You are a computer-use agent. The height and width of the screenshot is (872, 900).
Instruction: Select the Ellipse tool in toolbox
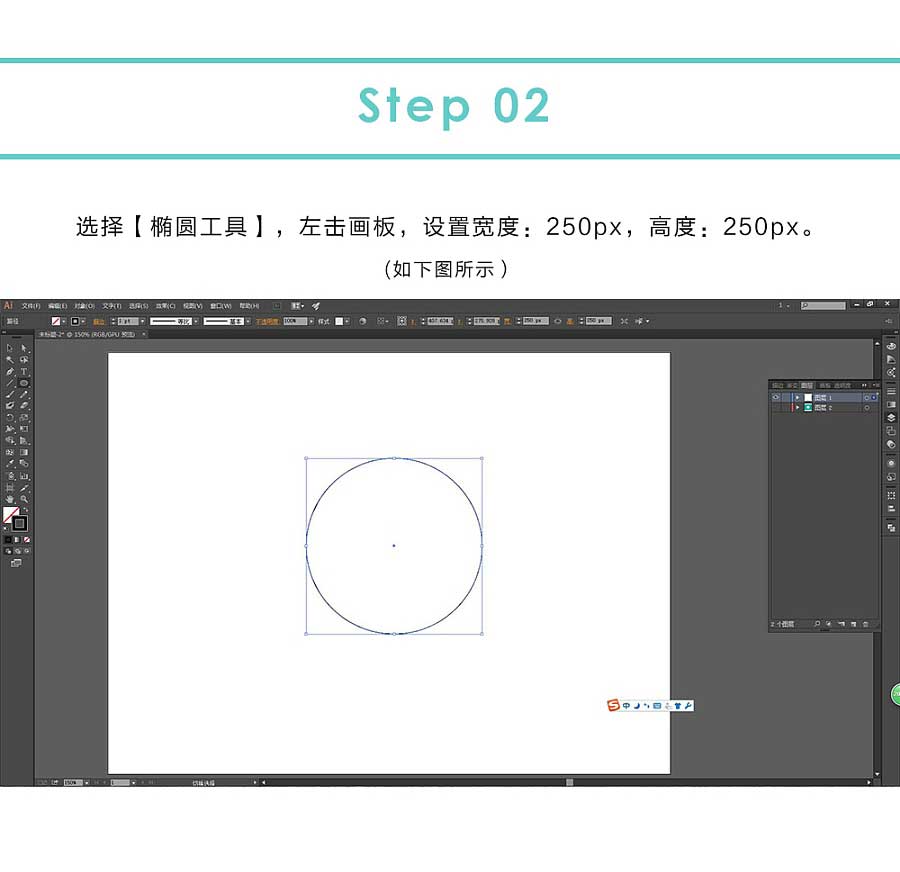[24, 383]
